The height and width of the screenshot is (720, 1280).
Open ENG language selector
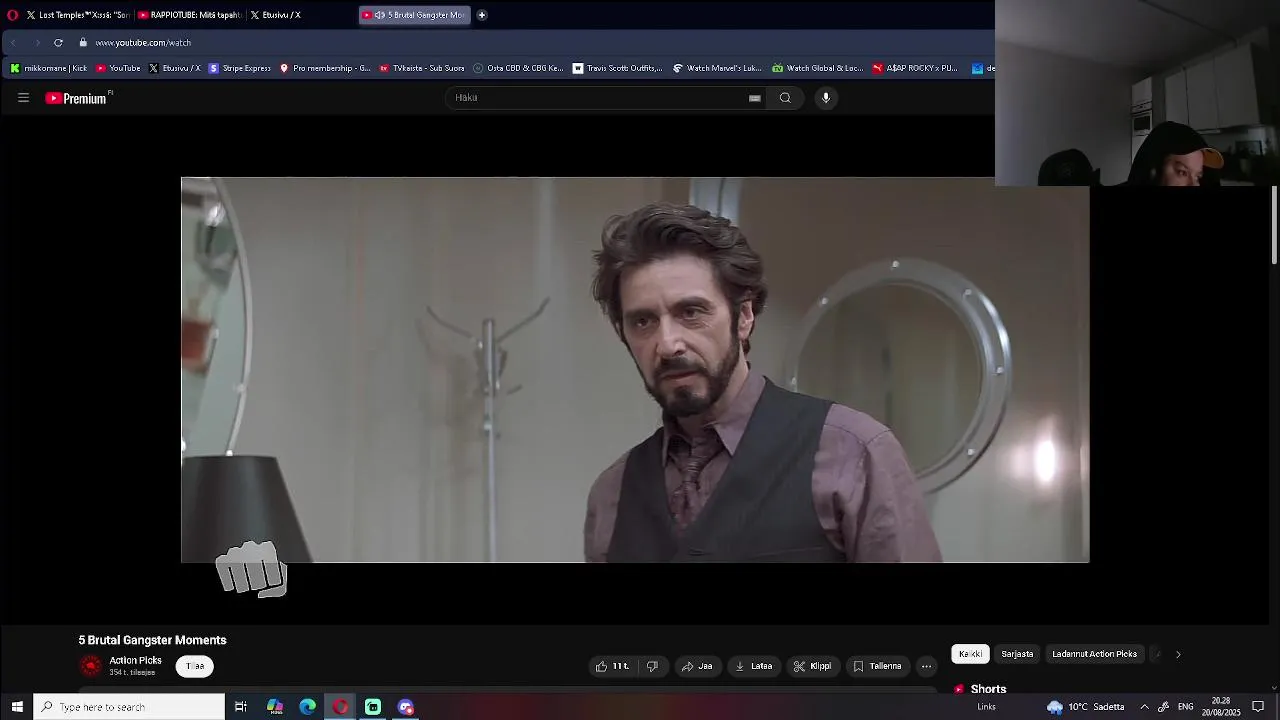click(x=1185, y=707)
